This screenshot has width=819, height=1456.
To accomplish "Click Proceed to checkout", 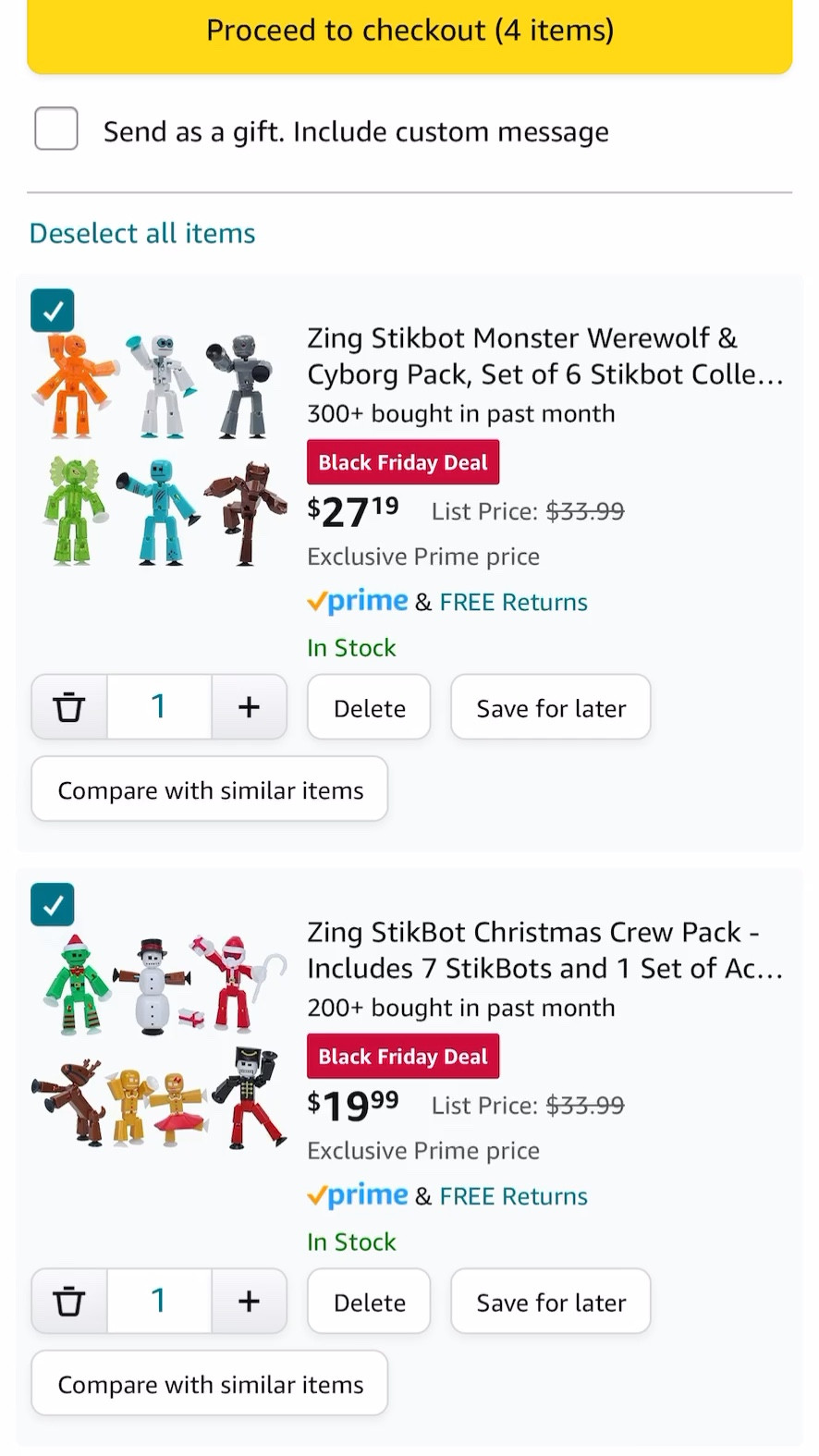I will [409, 30].
